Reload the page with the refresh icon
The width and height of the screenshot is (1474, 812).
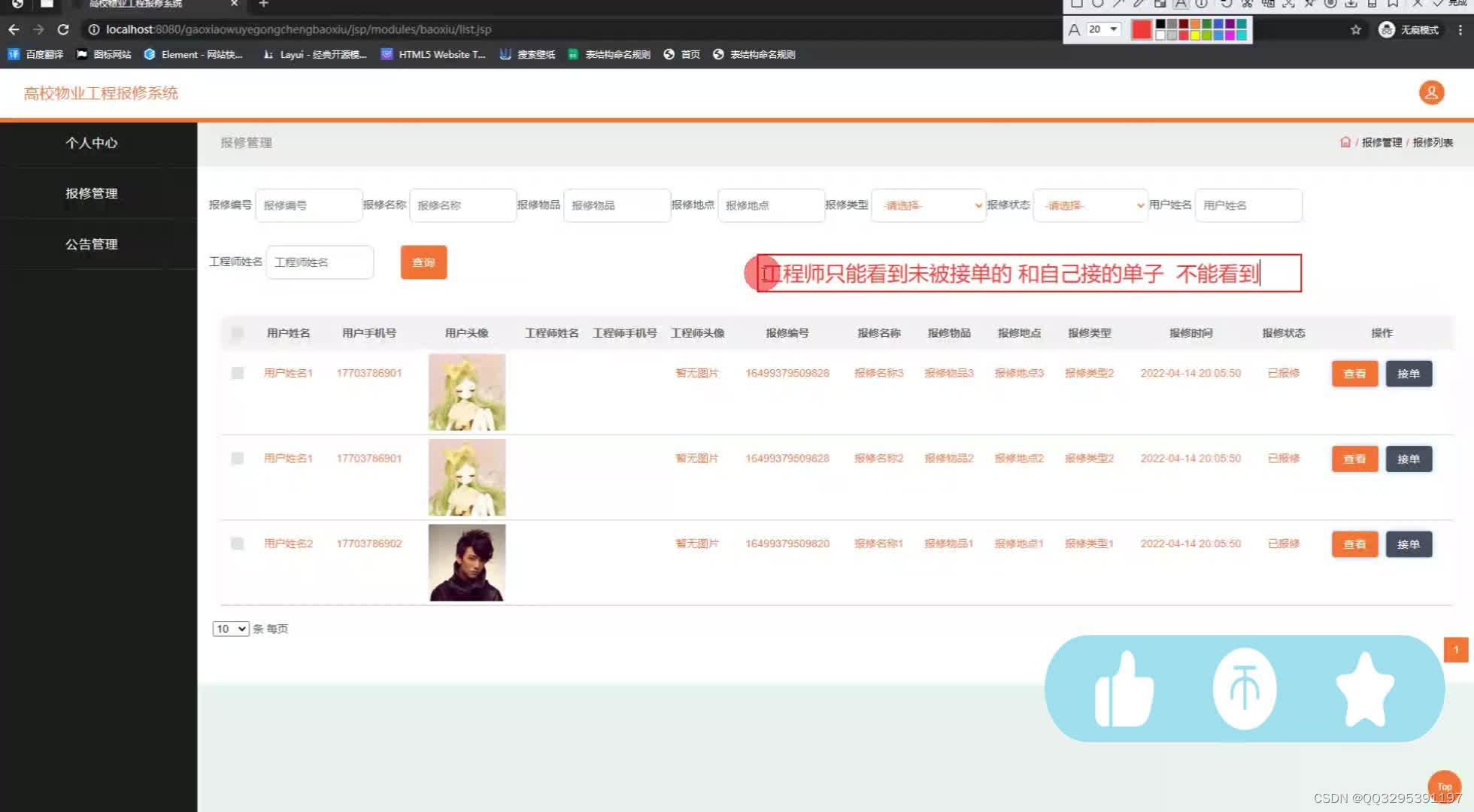(x=63, y=29)
